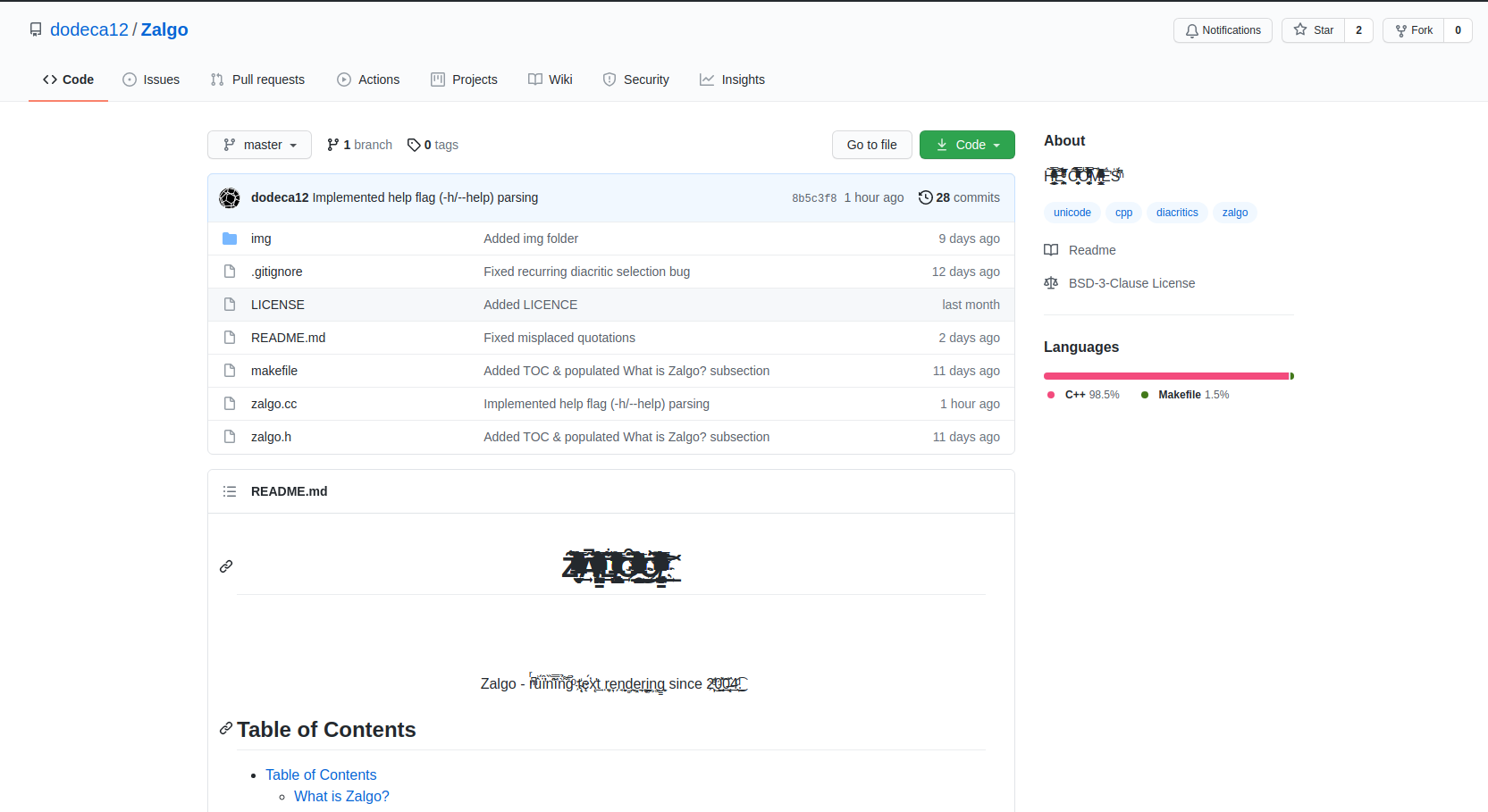View the stargazers count of 2
The image size is (1488, 812).
(x=1358, y=30)
